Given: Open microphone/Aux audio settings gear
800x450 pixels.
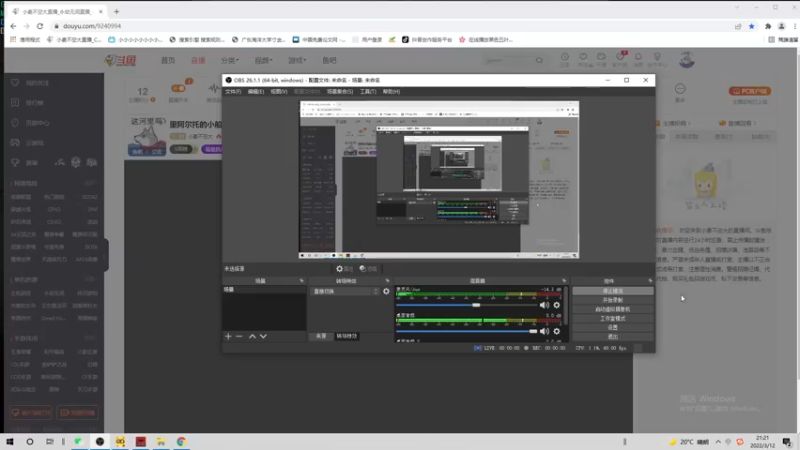Looking at the screenshot, I should pyautogui.click(x=557, y=305).
